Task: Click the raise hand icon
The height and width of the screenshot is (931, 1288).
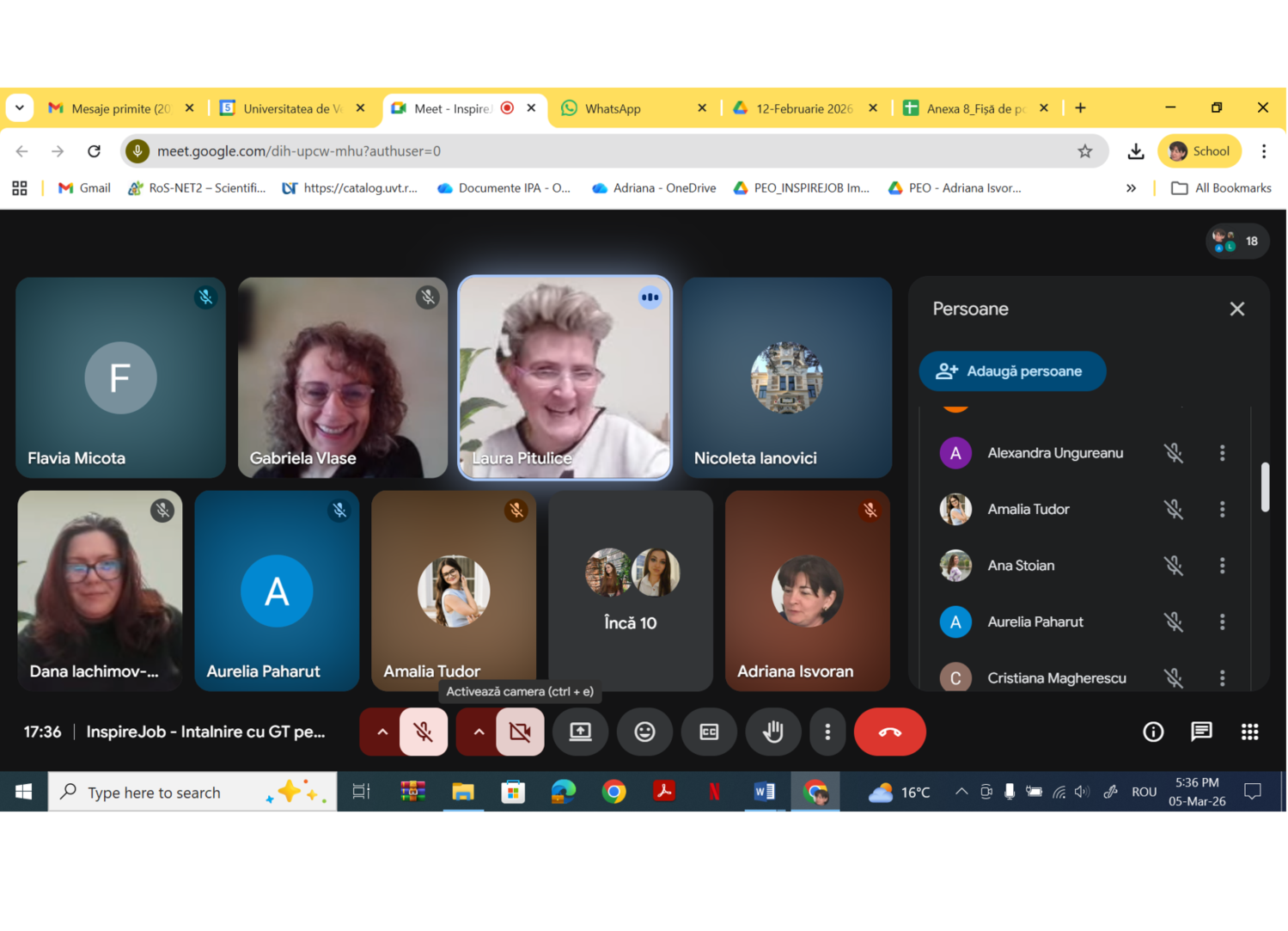Action: pos(772,732)
